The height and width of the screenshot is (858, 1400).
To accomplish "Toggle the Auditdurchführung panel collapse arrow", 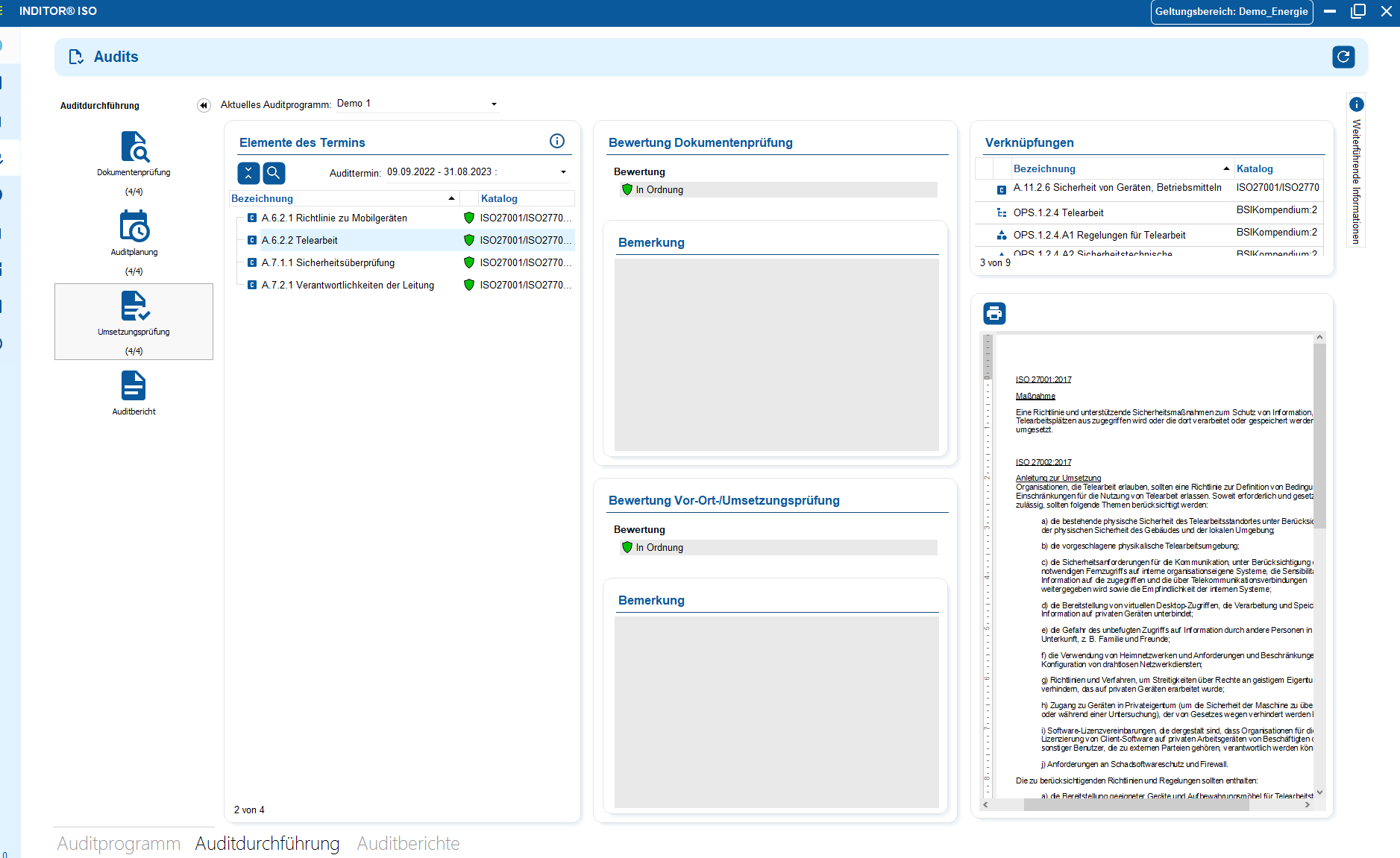I will (203, 105).
